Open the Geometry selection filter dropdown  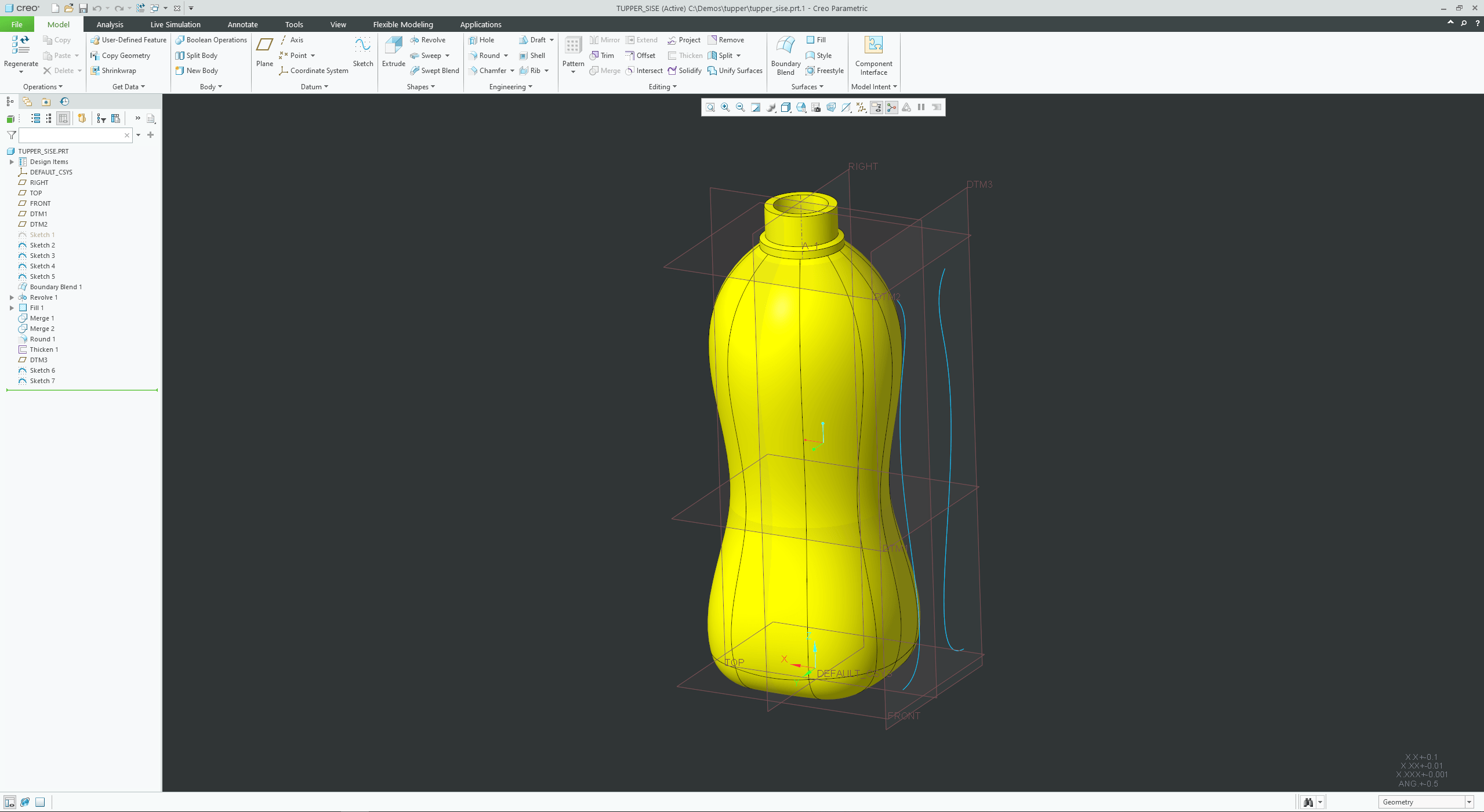[1469, 802]
